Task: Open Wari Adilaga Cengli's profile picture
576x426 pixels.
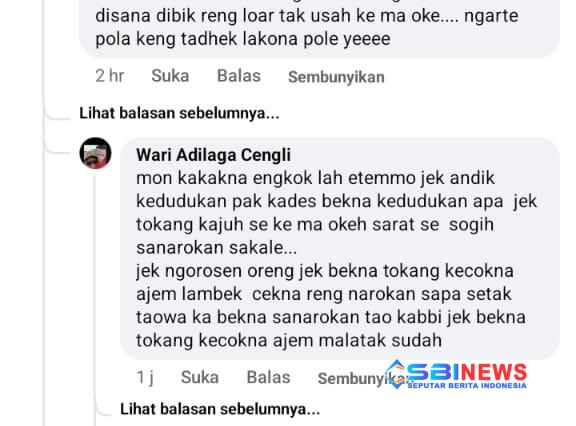Action: click(96, 153)
